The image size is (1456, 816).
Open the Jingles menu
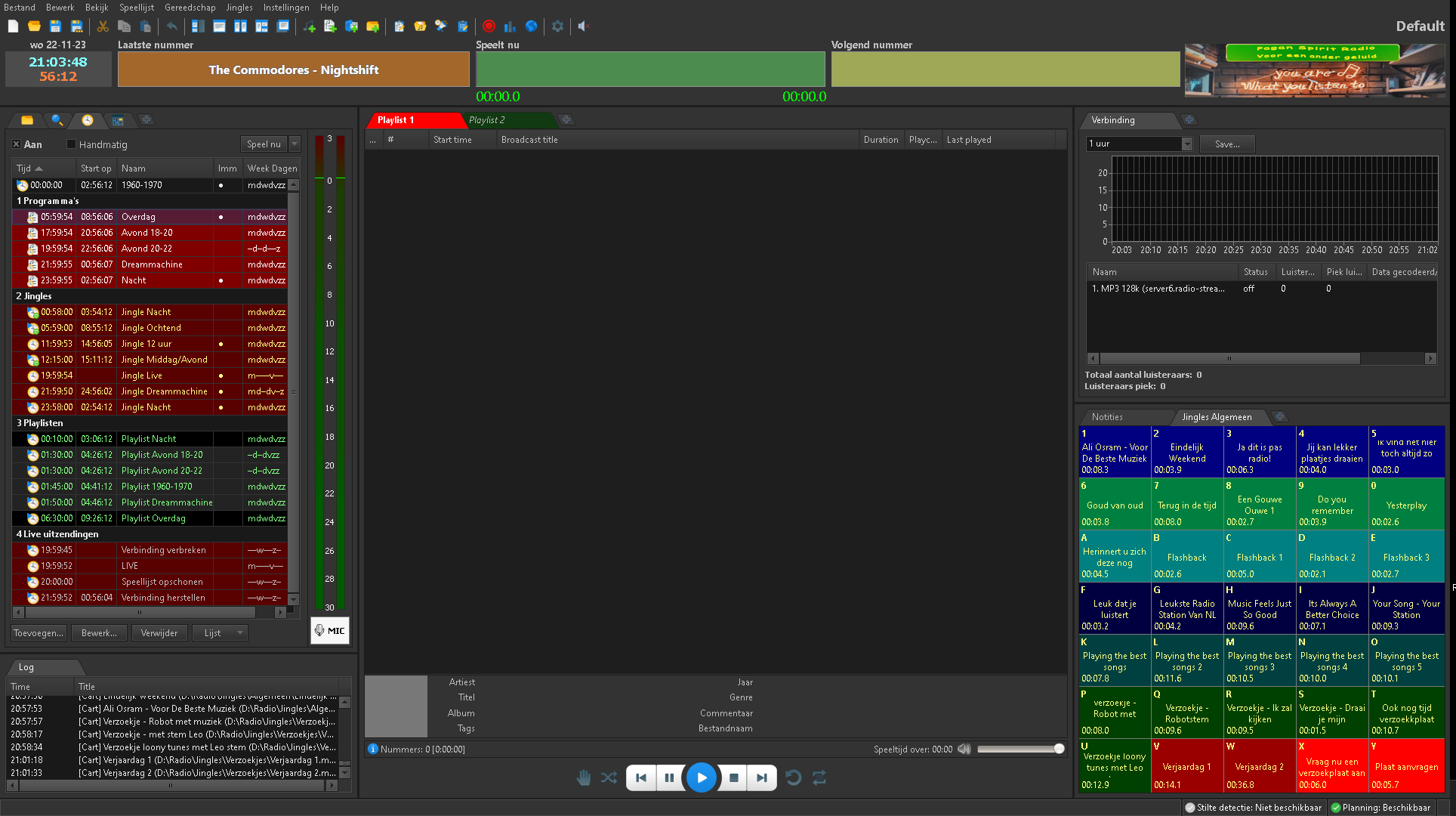(x=239, y=8)
